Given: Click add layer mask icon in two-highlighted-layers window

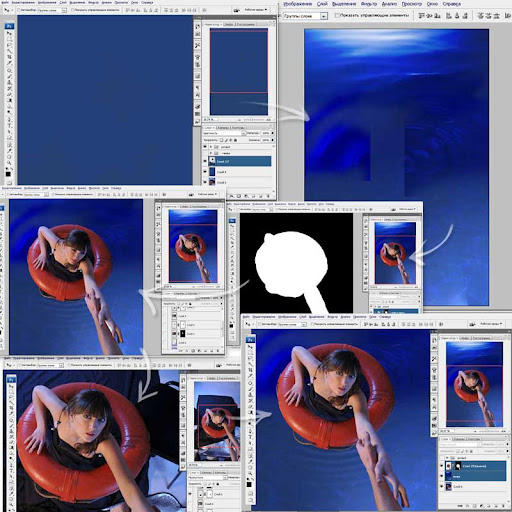Looking at the screenshot, I should pyautogui.click(x=475, y=506).
